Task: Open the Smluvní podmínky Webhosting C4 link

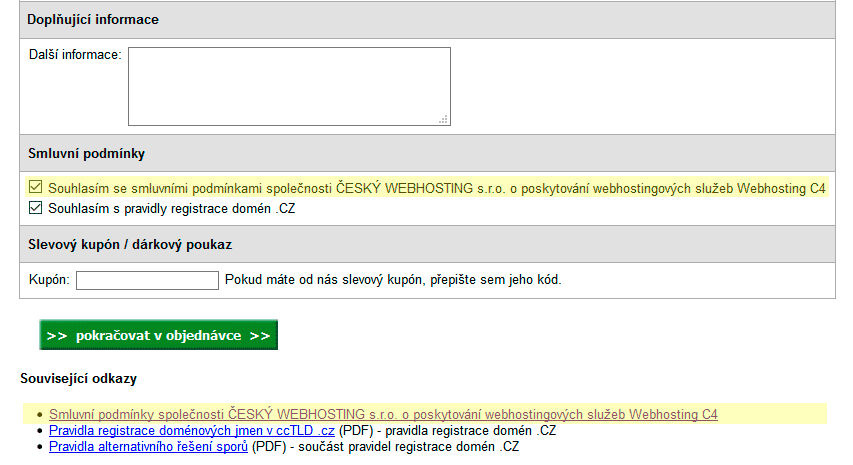Action: pyautogui.click(x=383, y=414)
